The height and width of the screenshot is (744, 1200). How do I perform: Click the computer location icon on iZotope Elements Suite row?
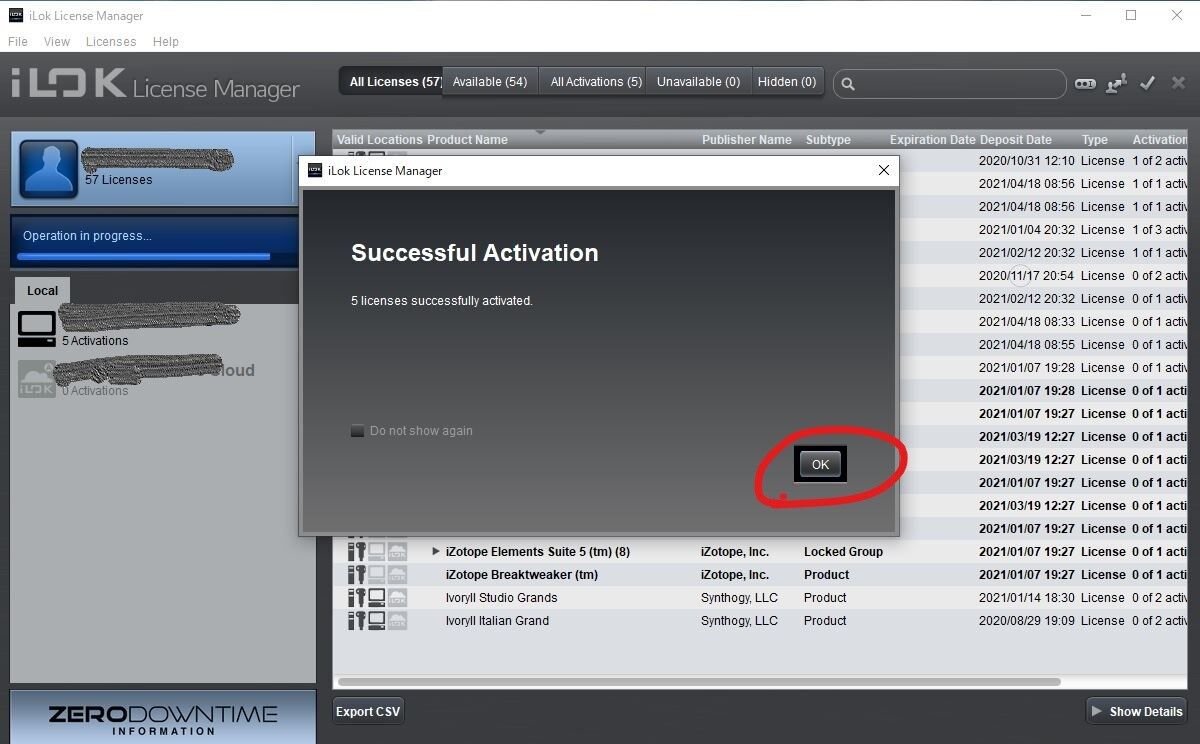(377, 552)
